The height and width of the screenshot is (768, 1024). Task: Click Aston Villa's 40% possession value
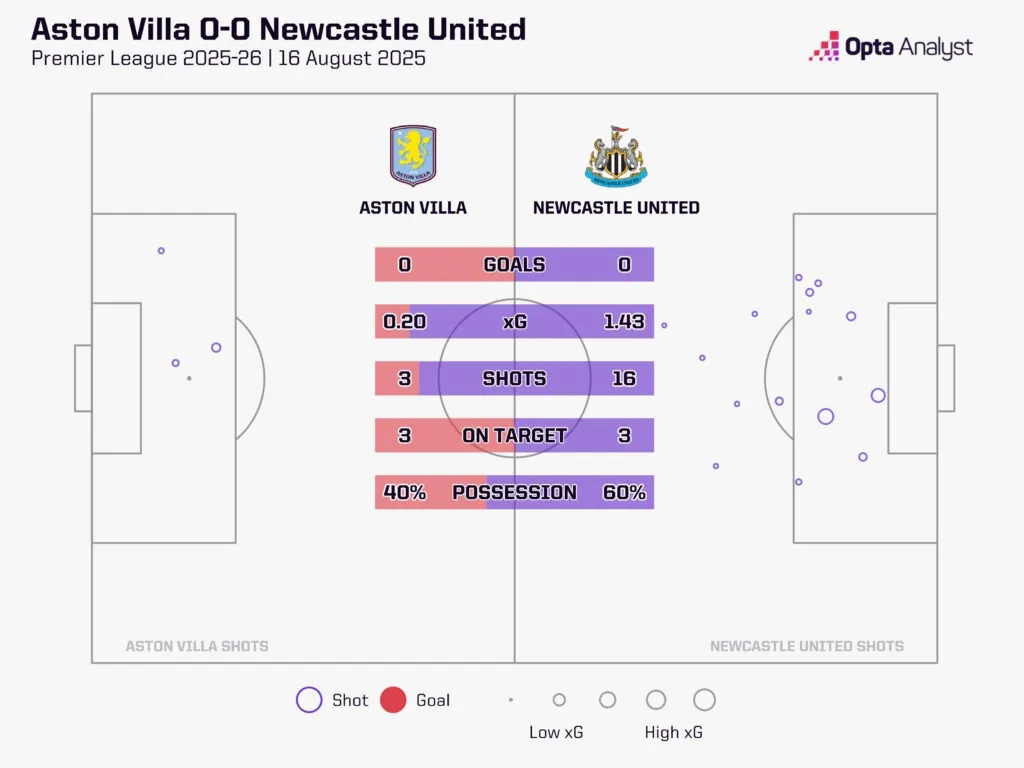404,493
